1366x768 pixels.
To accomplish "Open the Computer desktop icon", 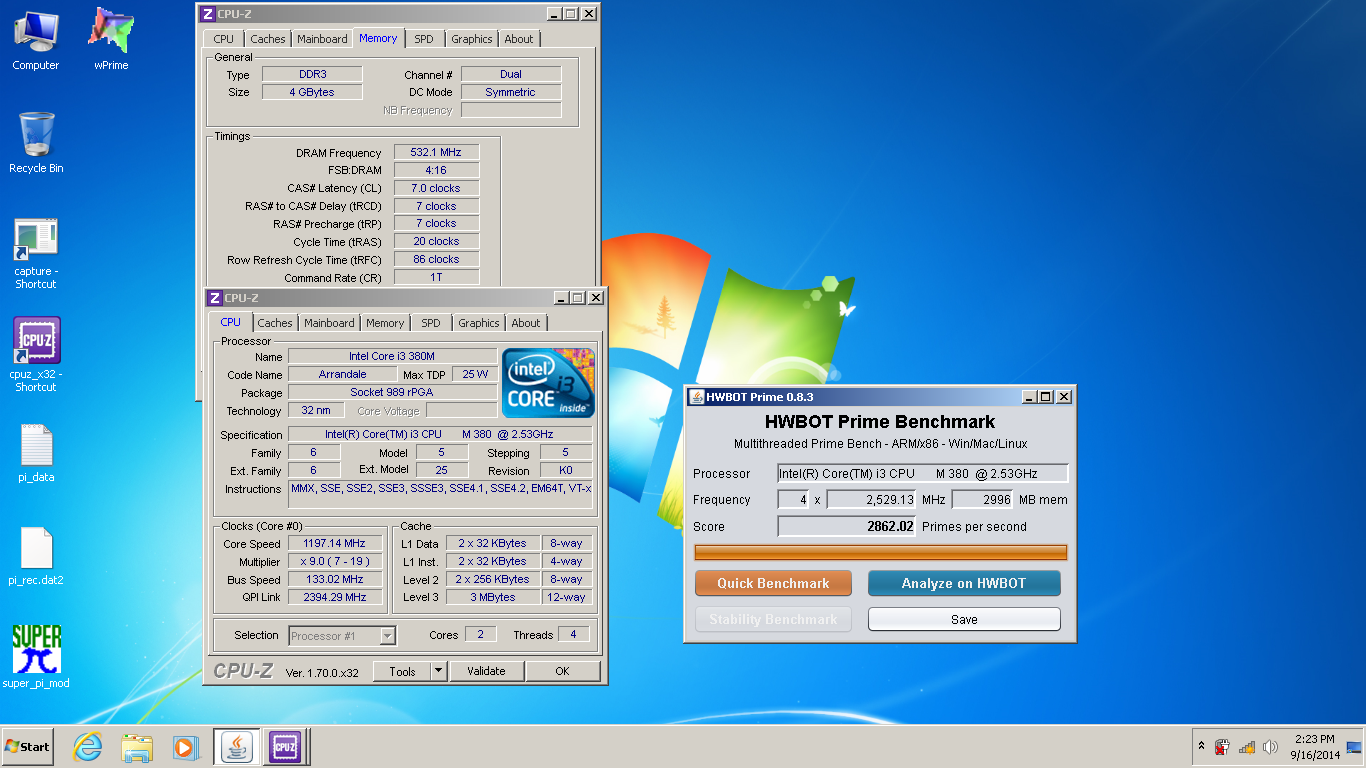I will tap(35, 40).
